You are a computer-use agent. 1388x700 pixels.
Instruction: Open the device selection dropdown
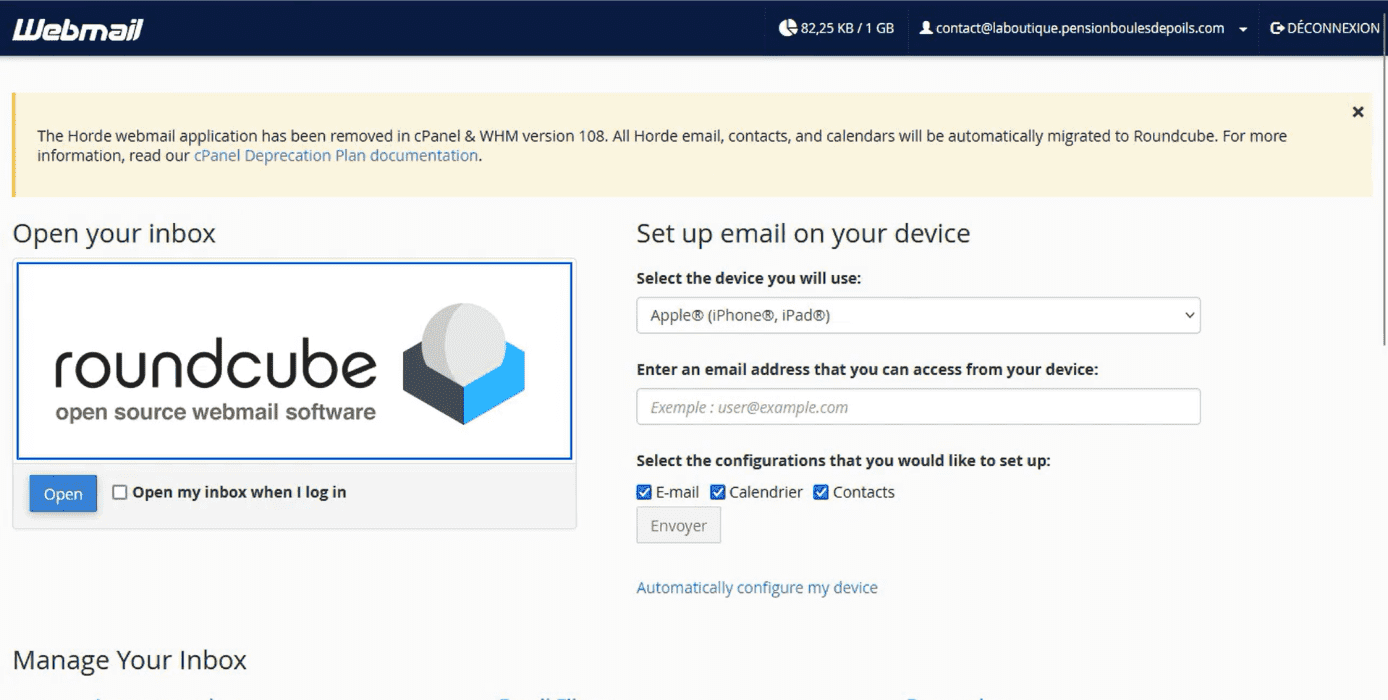coord(918,315)
